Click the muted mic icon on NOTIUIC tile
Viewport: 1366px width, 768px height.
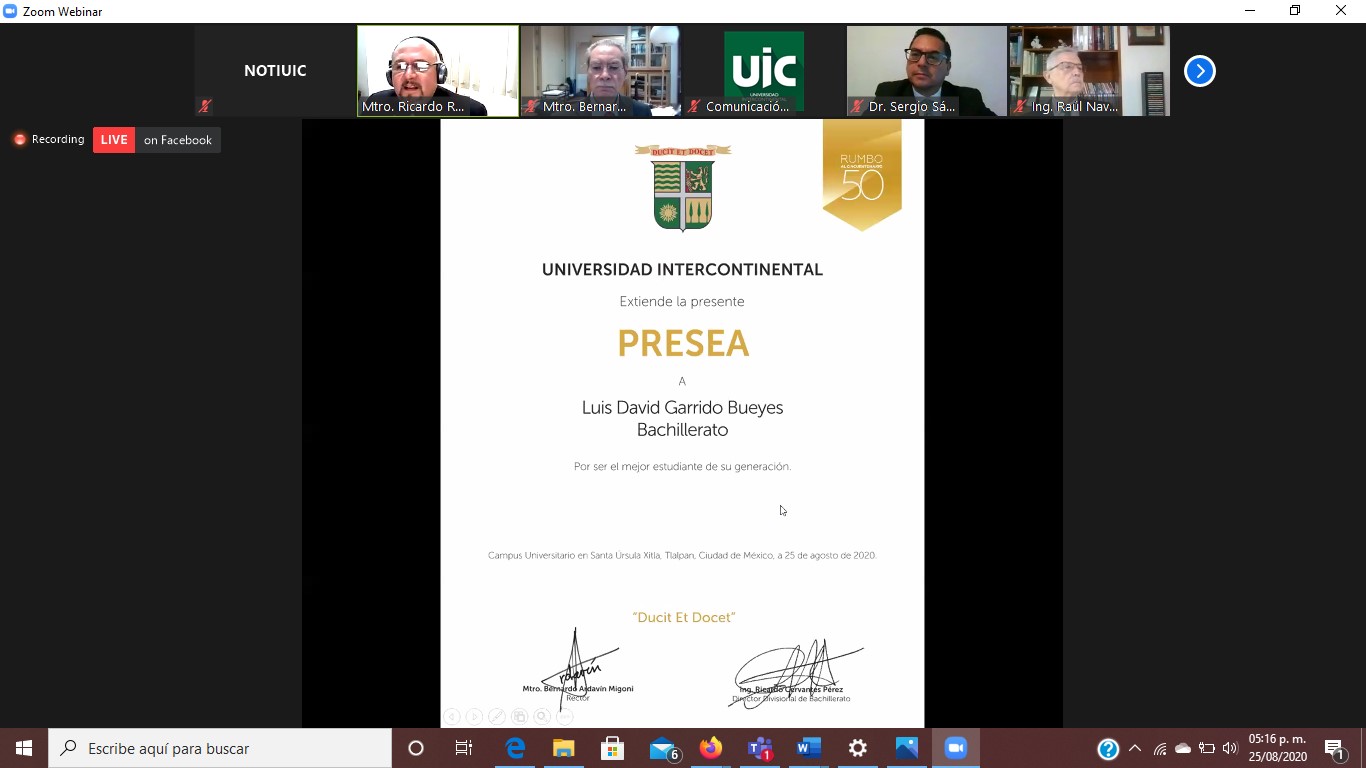(x=205, y=106)
